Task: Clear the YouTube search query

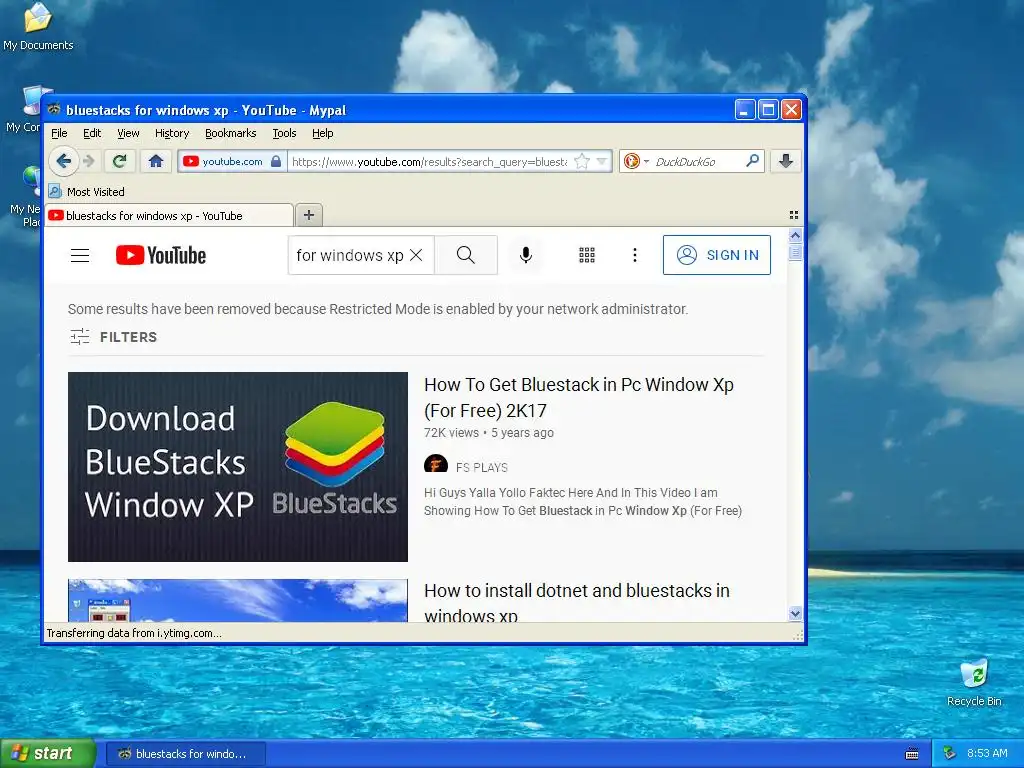Action: [416, 255]
